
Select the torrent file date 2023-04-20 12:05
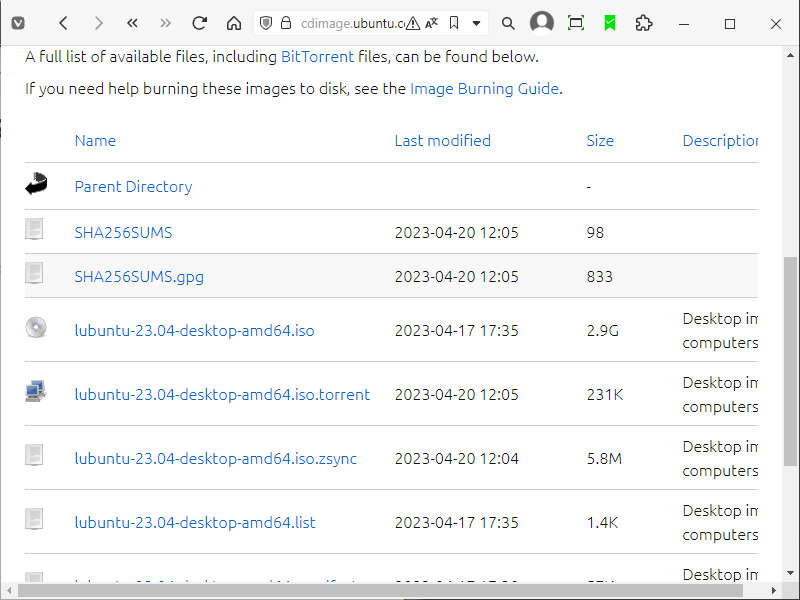point(457,394)
